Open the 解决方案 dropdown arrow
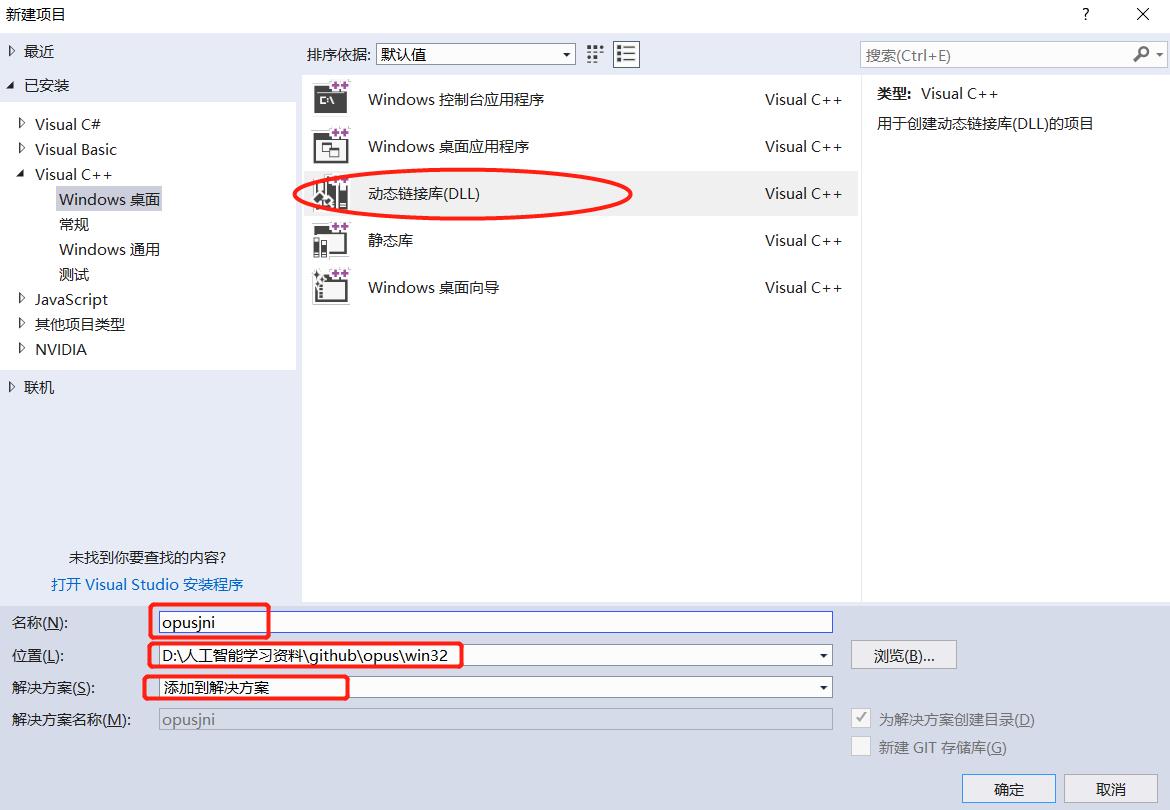The width and height of the screenshot is (1170, 810). pos(823,688)
